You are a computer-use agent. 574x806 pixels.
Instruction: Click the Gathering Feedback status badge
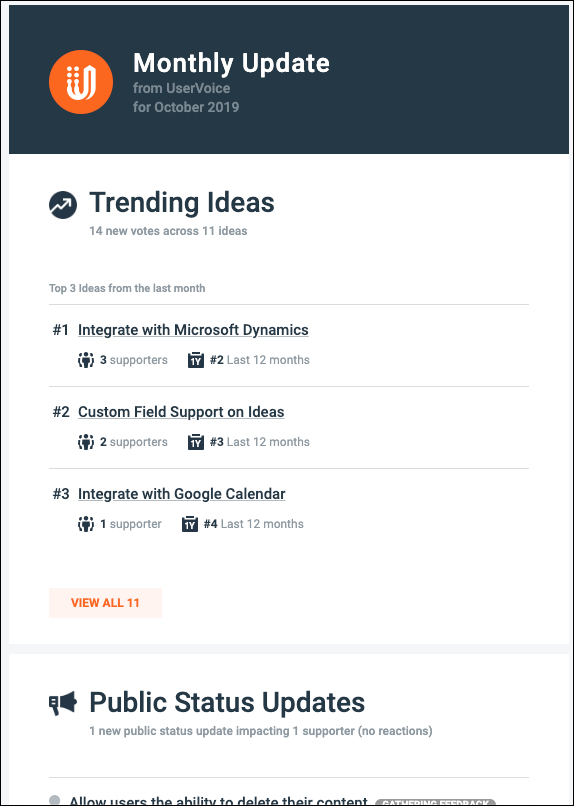pyautogui.click(x=435, y=802)
